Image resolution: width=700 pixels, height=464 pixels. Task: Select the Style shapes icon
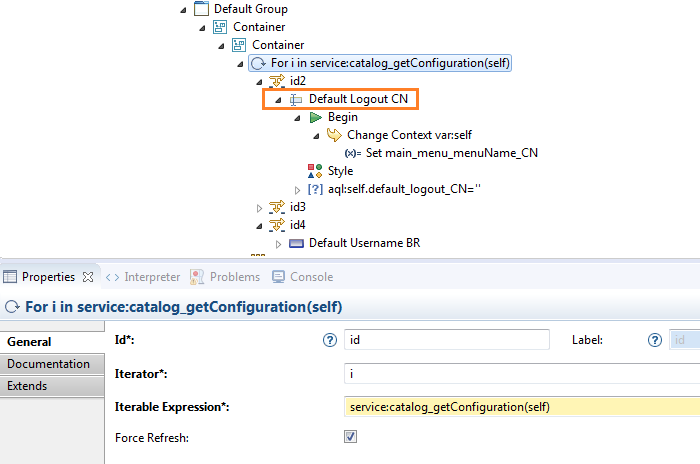tap(315, 171)
